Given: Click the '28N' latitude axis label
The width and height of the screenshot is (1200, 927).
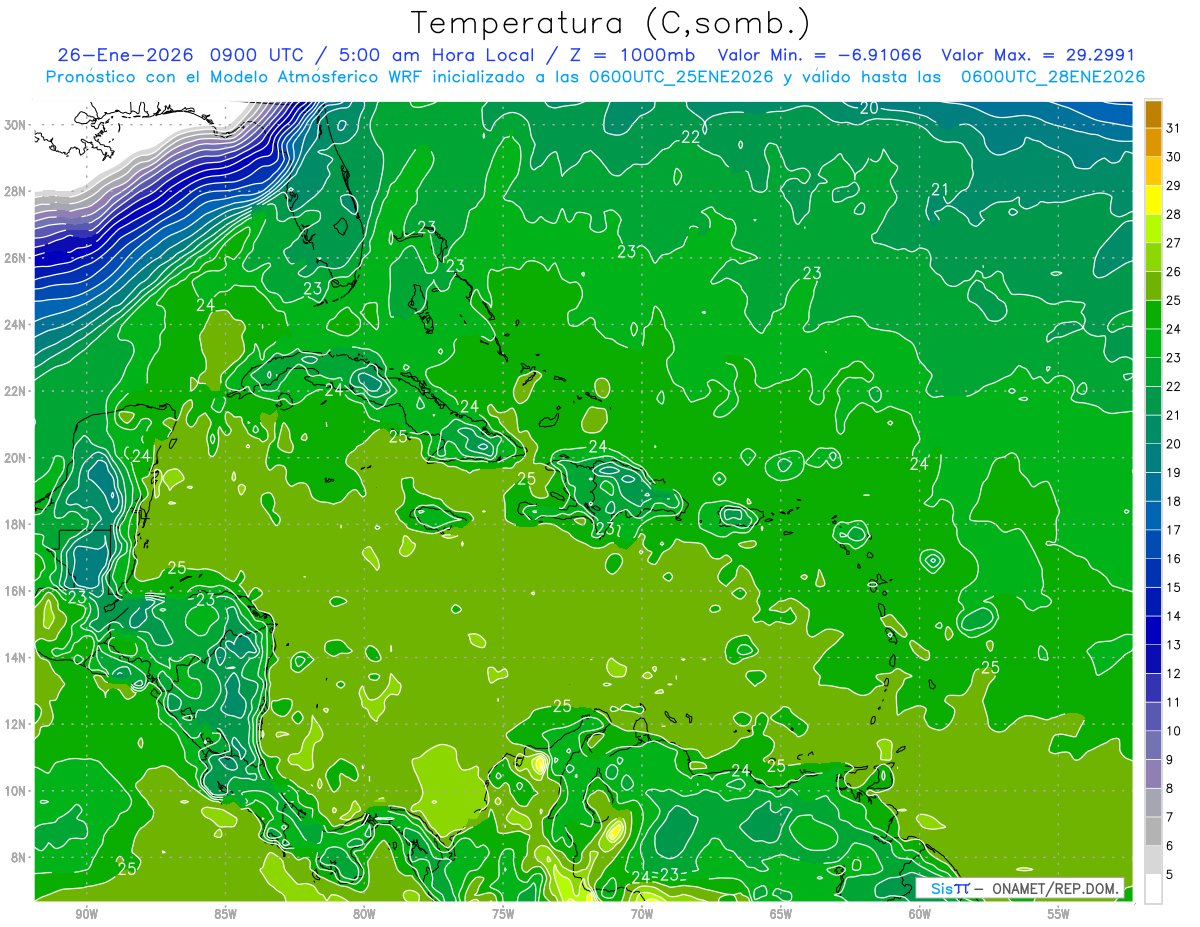Looking at the screenshot, I should click(x=16, y=191).
